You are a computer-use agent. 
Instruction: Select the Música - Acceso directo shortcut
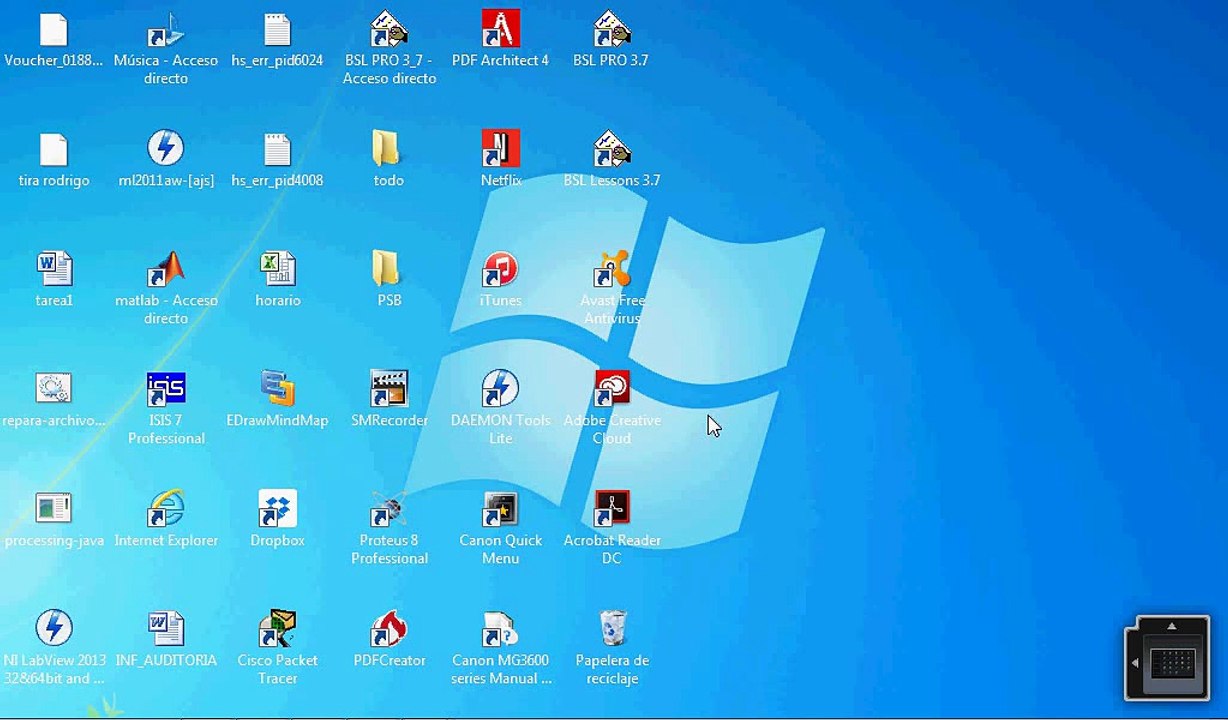[x=166, y=30]
